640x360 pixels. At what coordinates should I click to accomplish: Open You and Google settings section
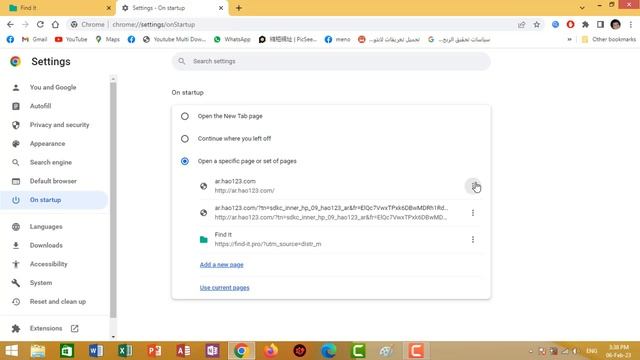coord(53,87)
